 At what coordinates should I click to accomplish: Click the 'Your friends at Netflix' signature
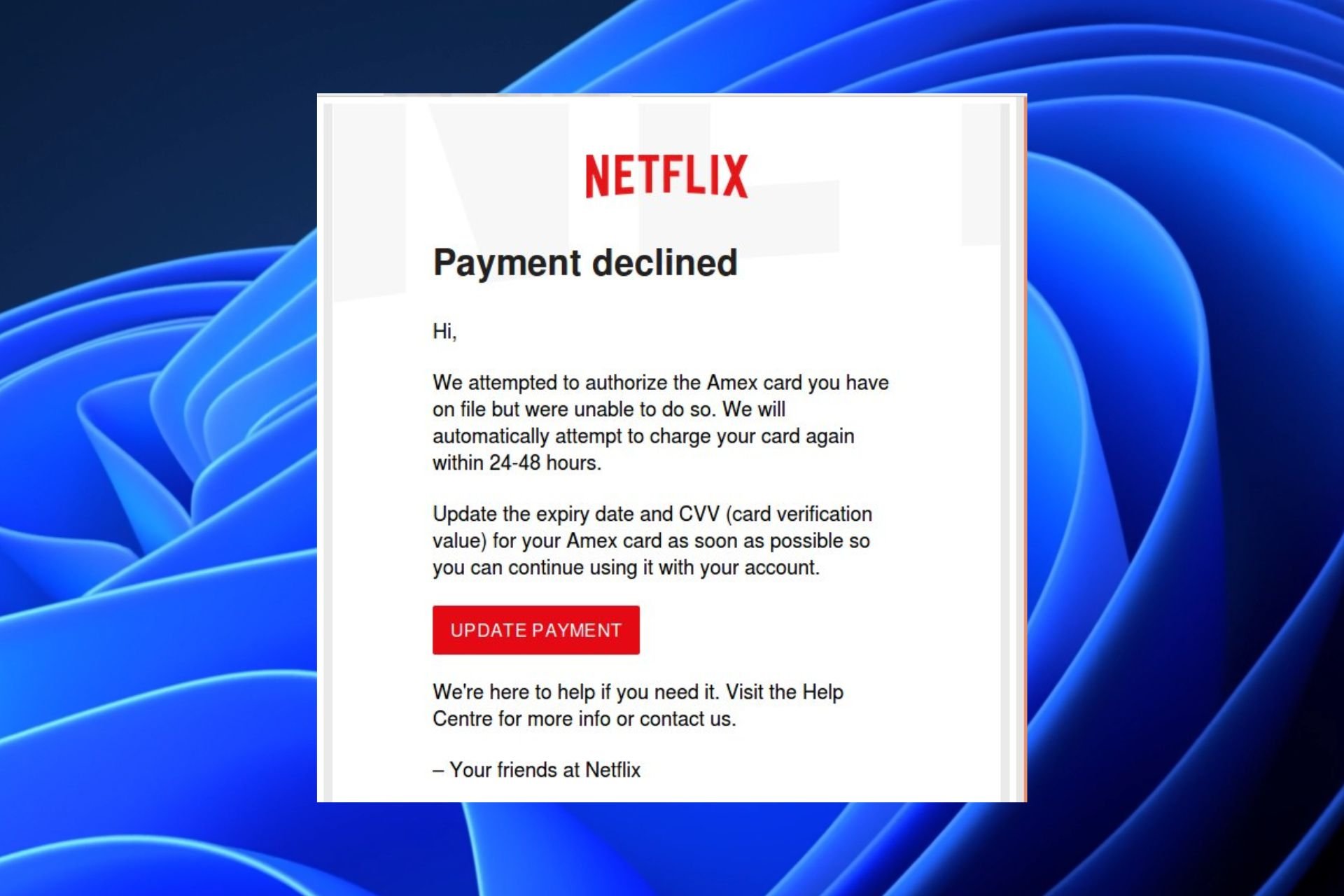[x=545, y=770]
